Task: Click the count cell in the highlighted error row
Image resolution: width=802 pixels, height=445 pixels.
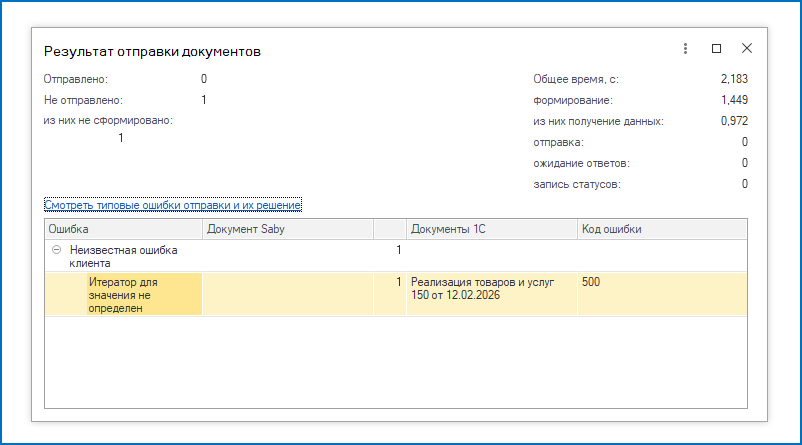Action: (389, 283)
